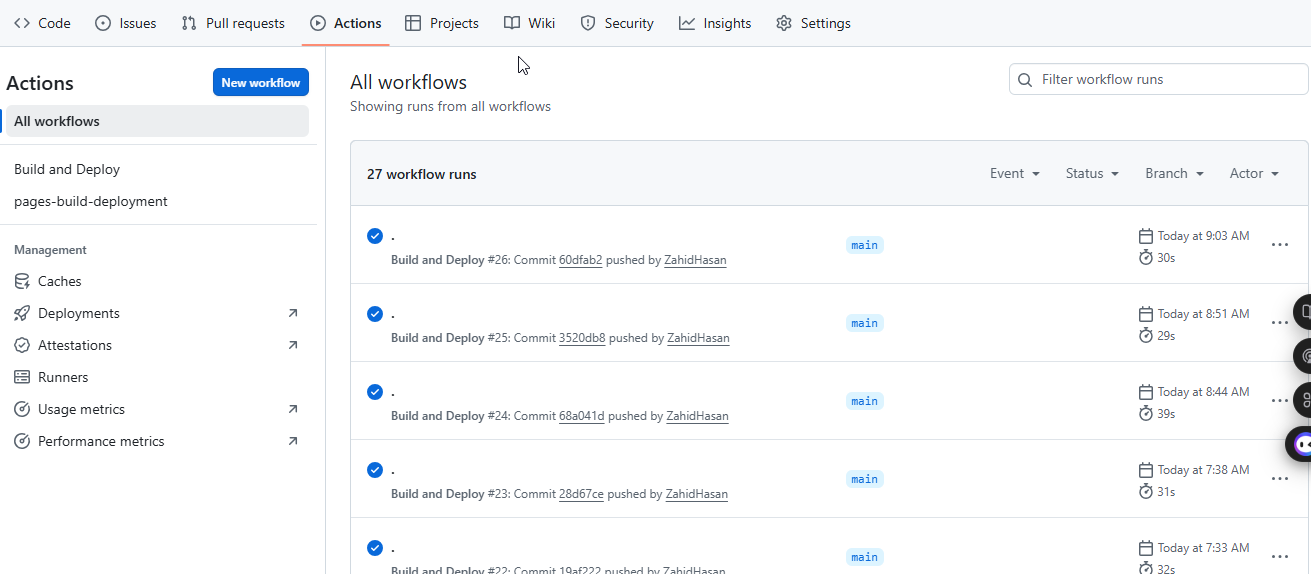1311x574 pixels.
Task: Switch to the Projects tab
Action: 442,23
